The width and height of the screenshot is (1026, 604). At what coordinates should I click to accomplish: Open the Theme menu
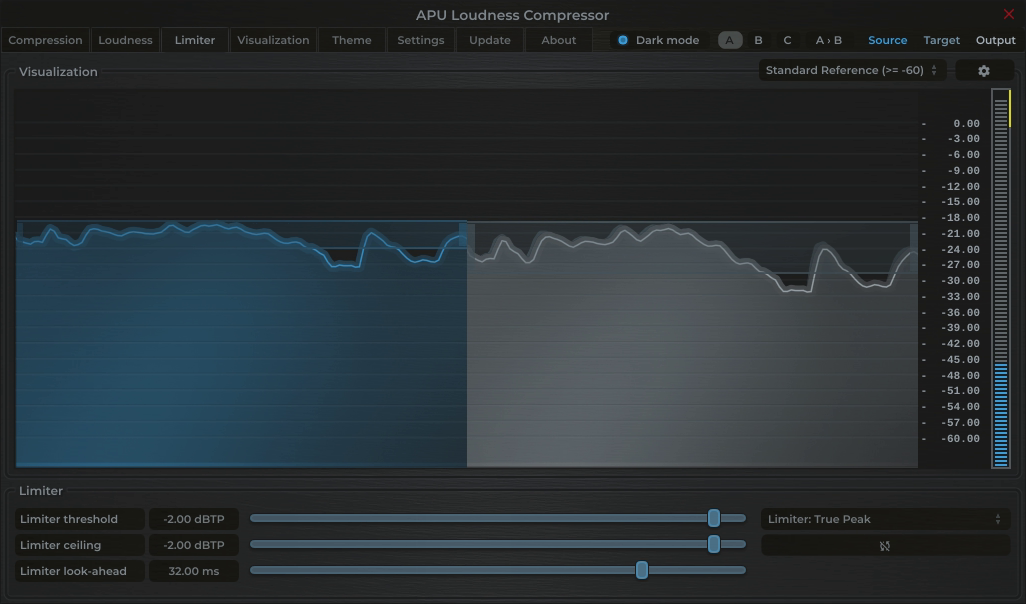click(x=351, y=40)
